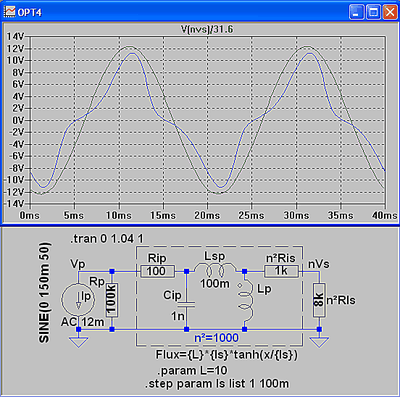This screenshot has height=397, width=400.
Task: Click the OPT4 window icon
Action: [x=9, y=12]
